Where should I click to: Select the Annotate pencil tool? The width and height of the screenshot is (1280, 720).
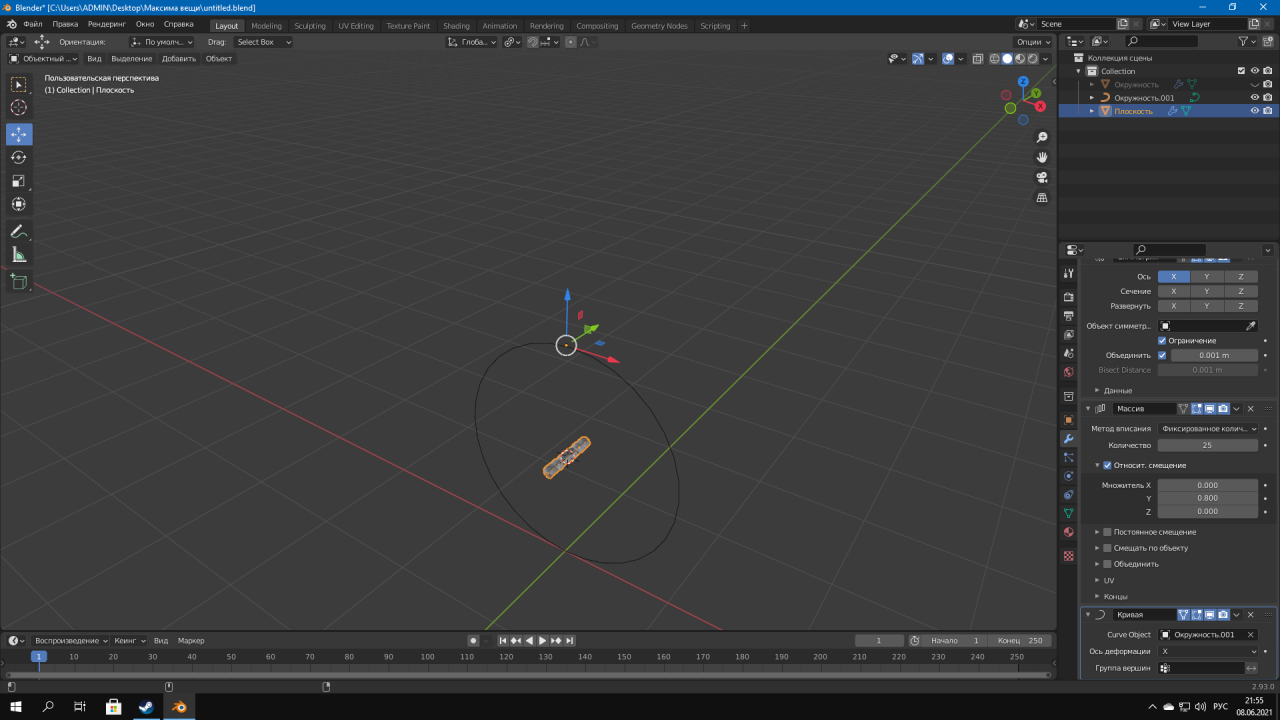pos(19,232)
